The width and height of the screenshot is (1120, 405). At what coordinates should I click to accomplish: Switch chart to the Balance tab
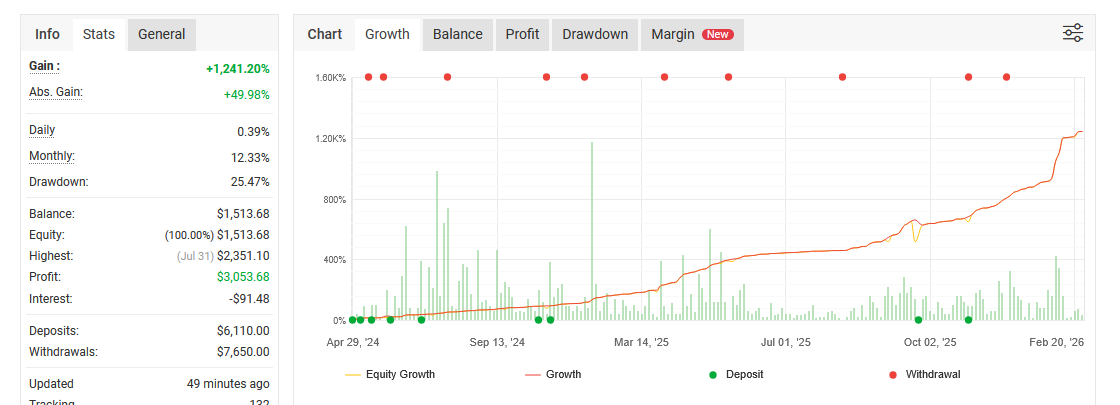[457, 34]
